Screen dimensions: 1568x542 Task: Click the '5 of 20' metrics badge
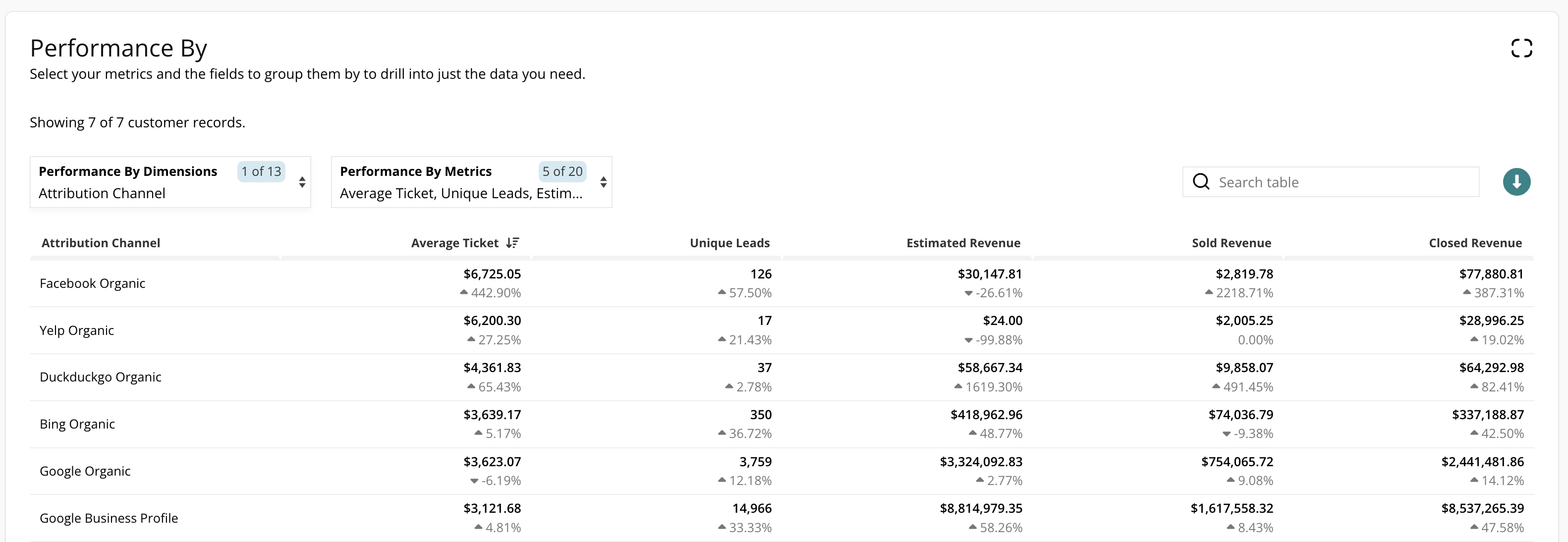562,171
